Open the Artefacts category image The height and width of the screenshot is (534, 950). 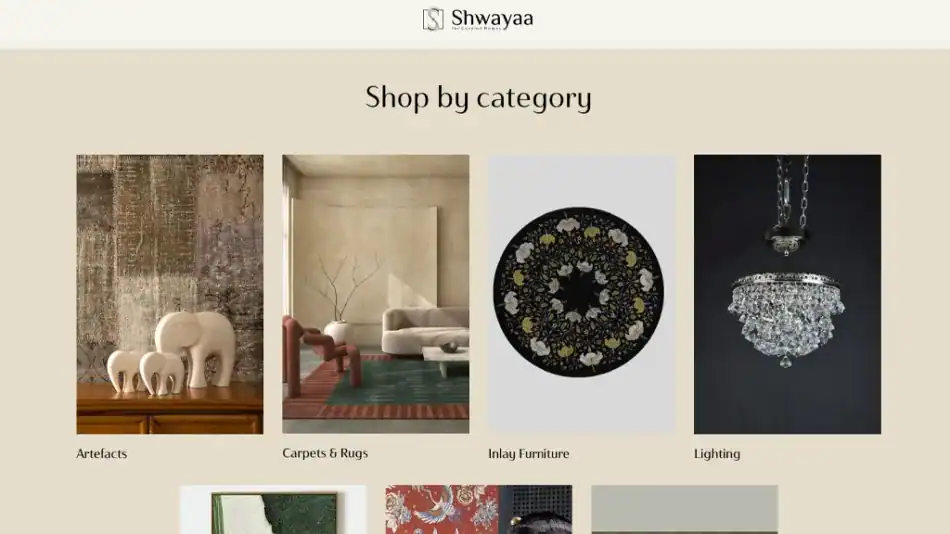click(x=170, y=294)
